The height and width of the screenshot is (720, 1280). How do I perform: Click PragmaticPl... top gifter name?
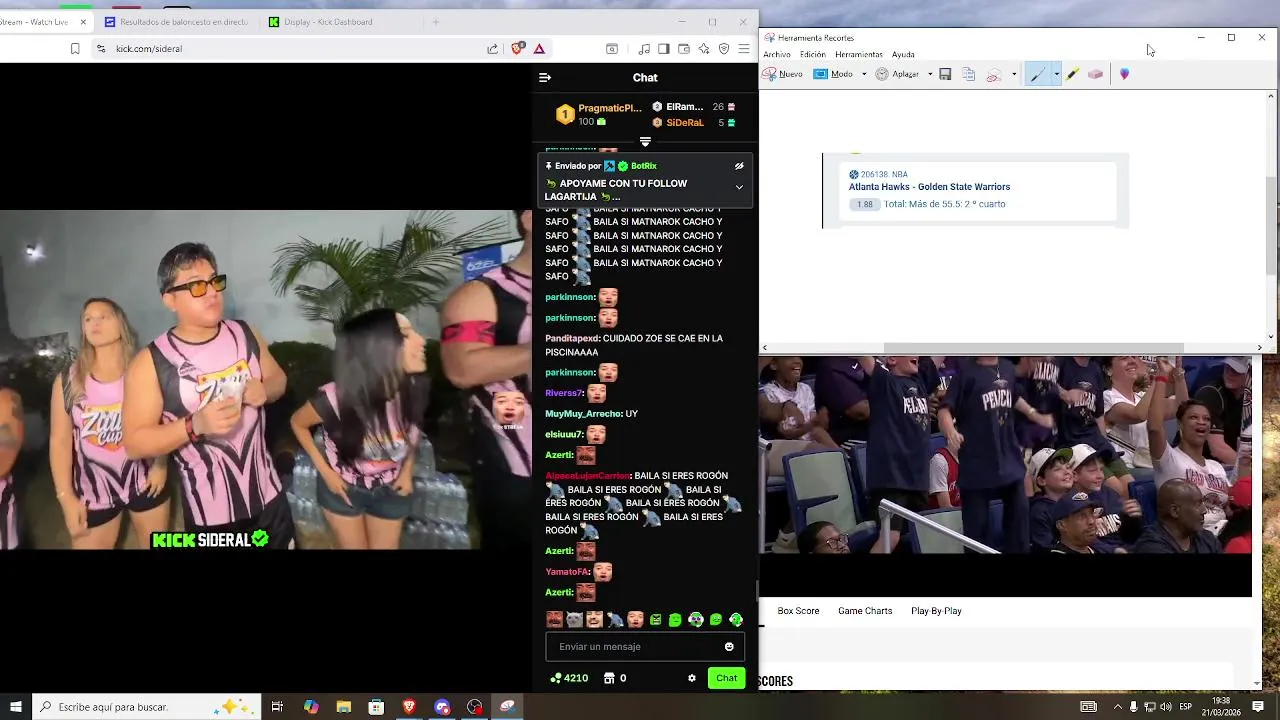[609, 108]
